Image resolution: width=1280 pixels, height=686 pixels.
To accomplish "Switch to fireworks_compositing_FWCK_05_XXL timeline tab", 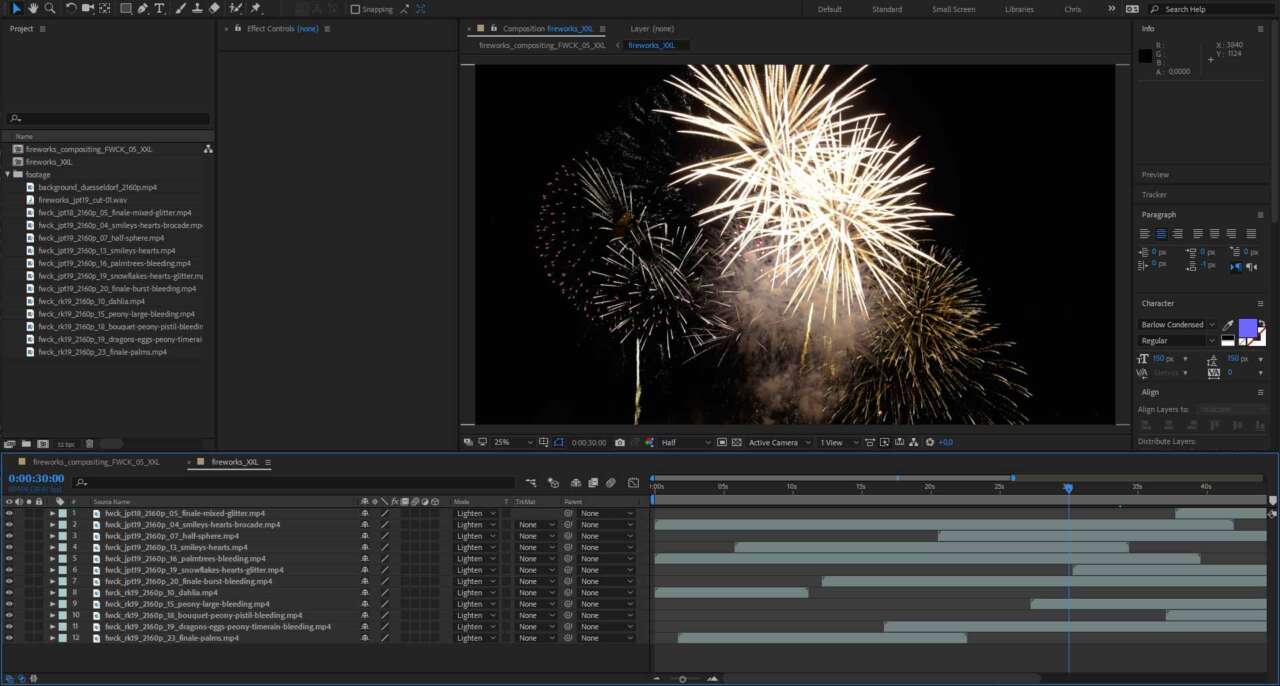I will point(95,462).
